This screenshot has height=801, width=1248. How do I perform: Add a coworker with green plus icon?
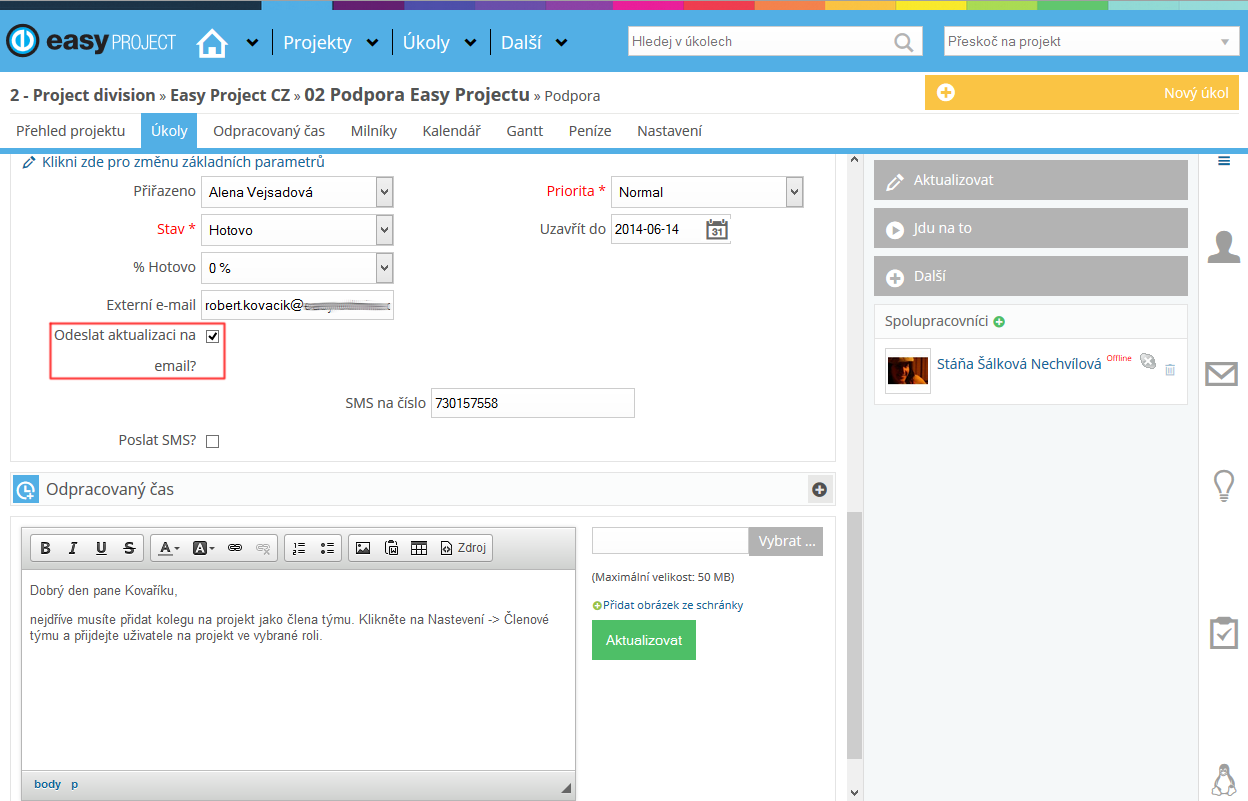[999, 322]
